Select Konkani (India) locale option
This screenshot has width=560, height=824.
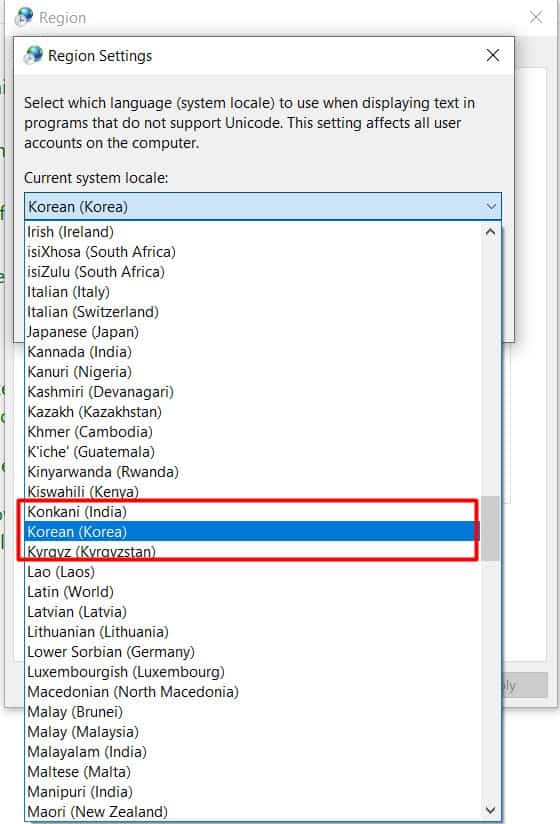point(253,511)
